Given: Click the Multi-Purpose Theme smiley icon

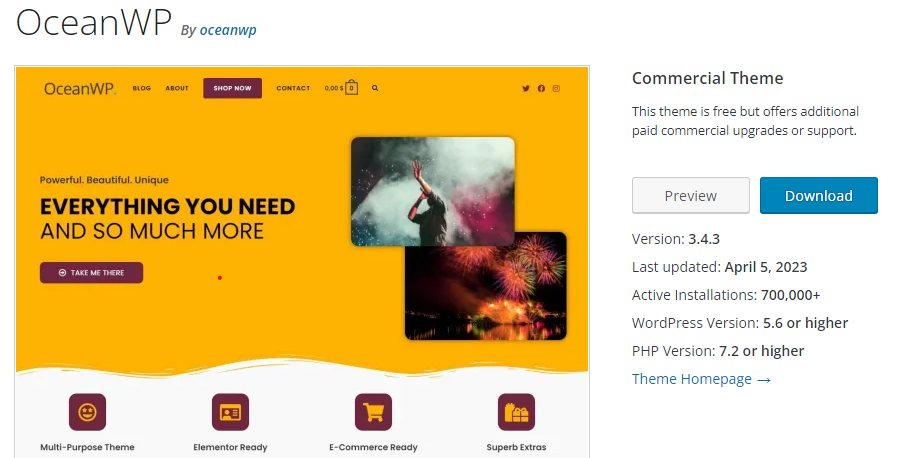Looking at the screenshot, I should (87, 412).
